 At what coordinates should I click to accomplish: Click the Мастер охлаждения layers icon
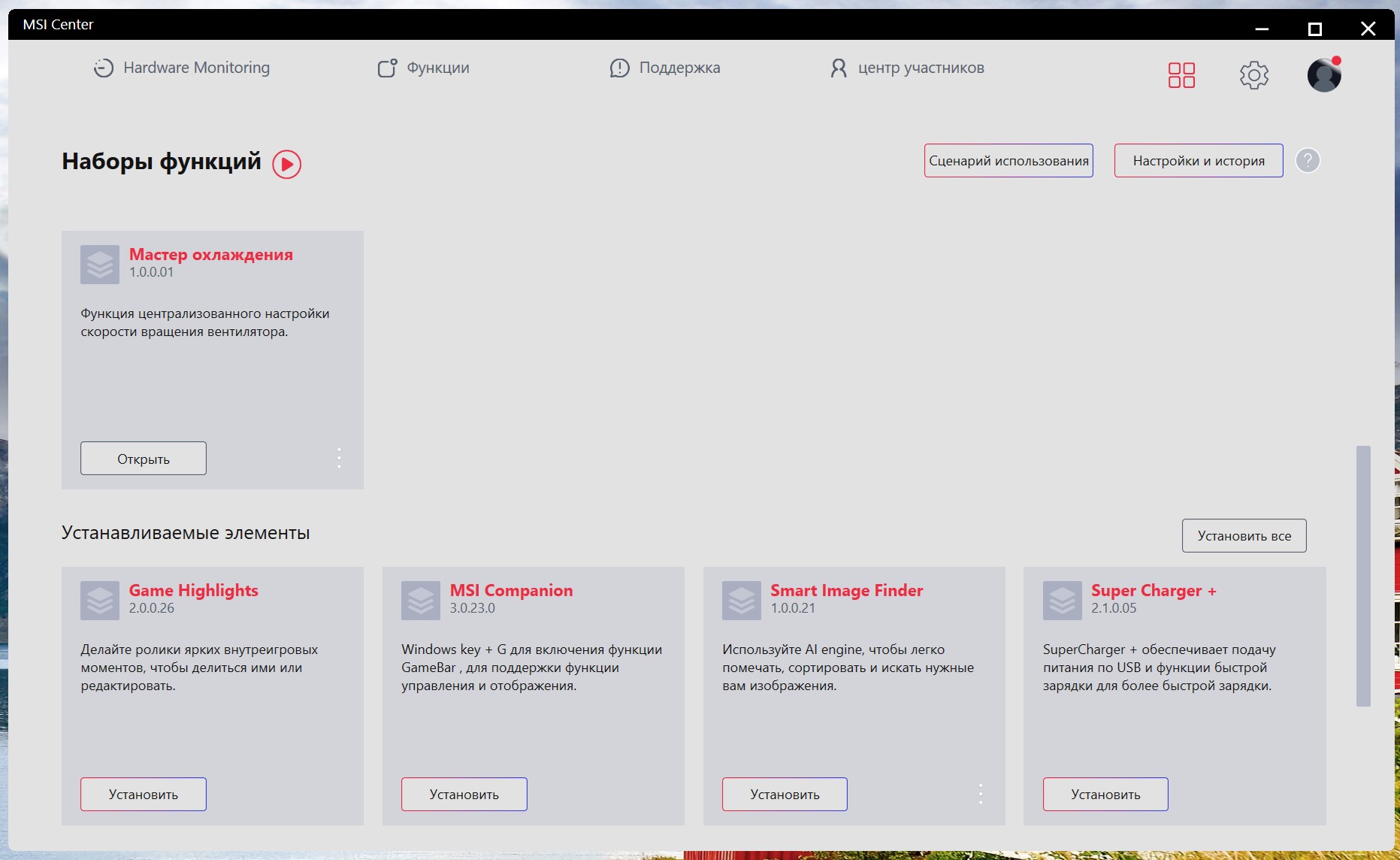100,265
